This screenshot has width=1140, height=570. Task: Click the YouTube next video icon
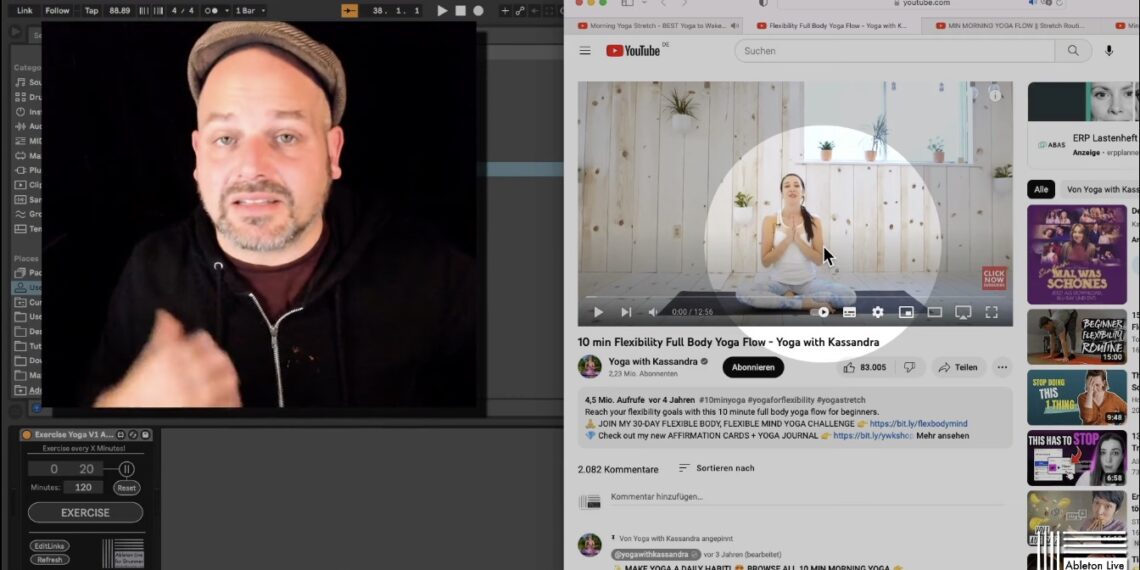tap(626, 312)
